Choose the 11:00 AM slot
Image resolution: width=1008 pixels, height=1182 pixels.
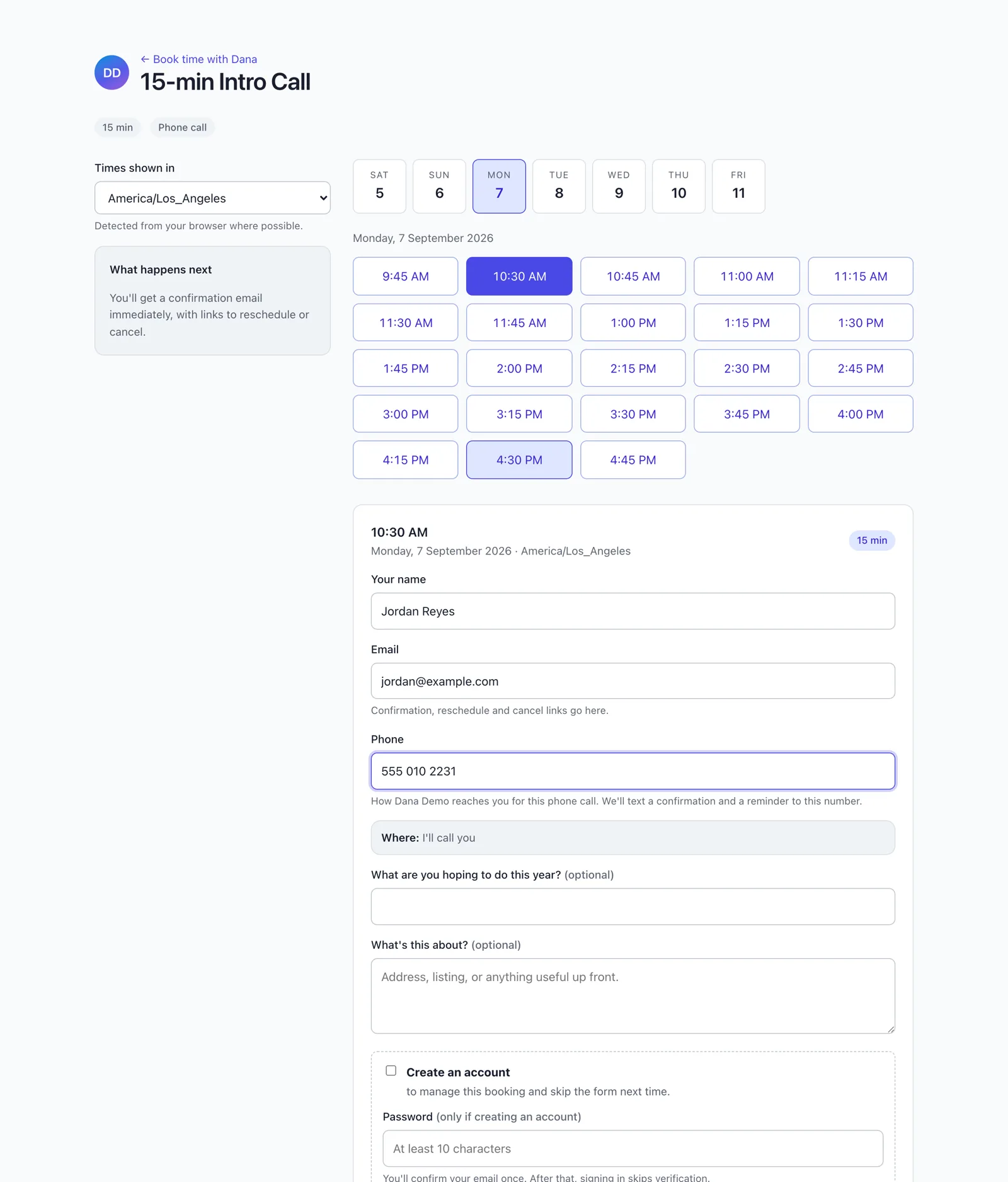[747, 276]
